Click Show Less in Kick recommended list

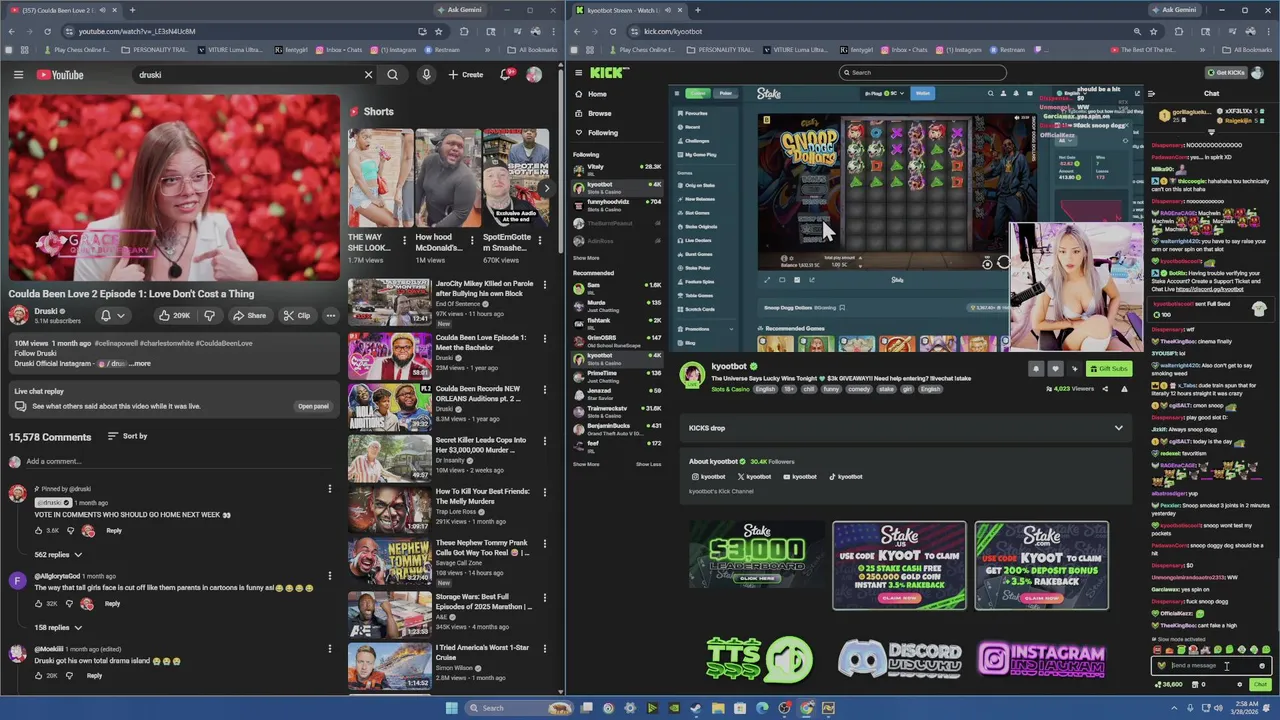click(x=648, y=464)
